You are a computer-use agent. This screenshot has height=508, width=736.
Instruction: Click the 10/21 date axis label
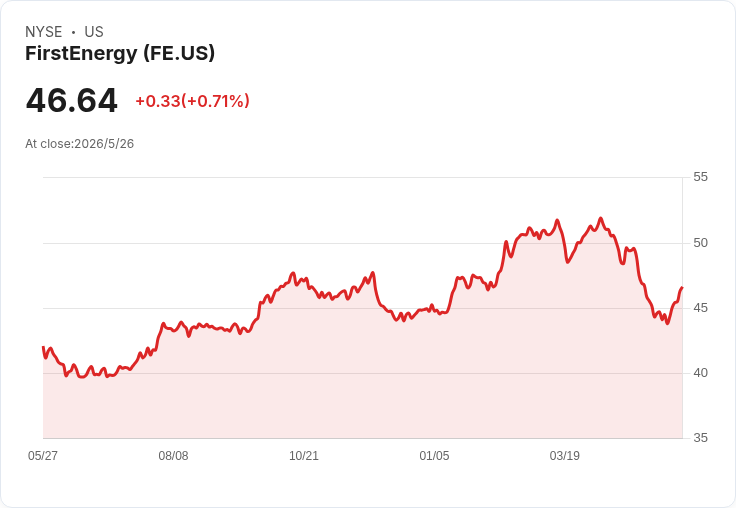point(304,455)
